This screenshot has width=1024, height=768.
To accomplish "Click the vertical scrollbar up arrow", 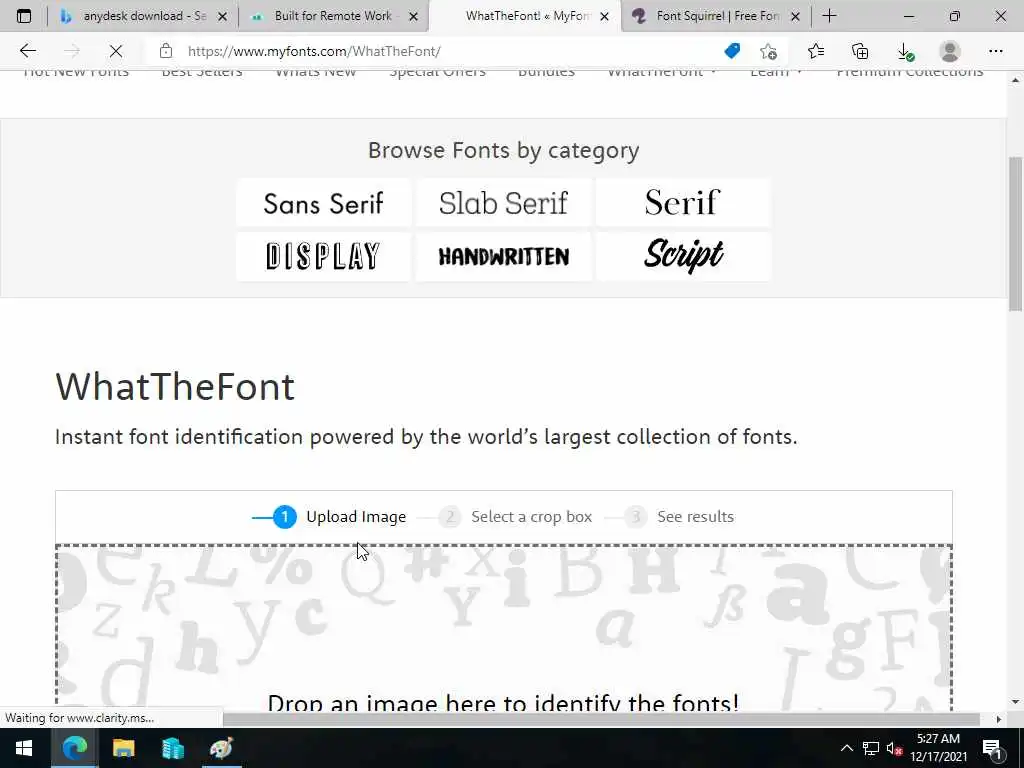I will tap(1016, 80).
